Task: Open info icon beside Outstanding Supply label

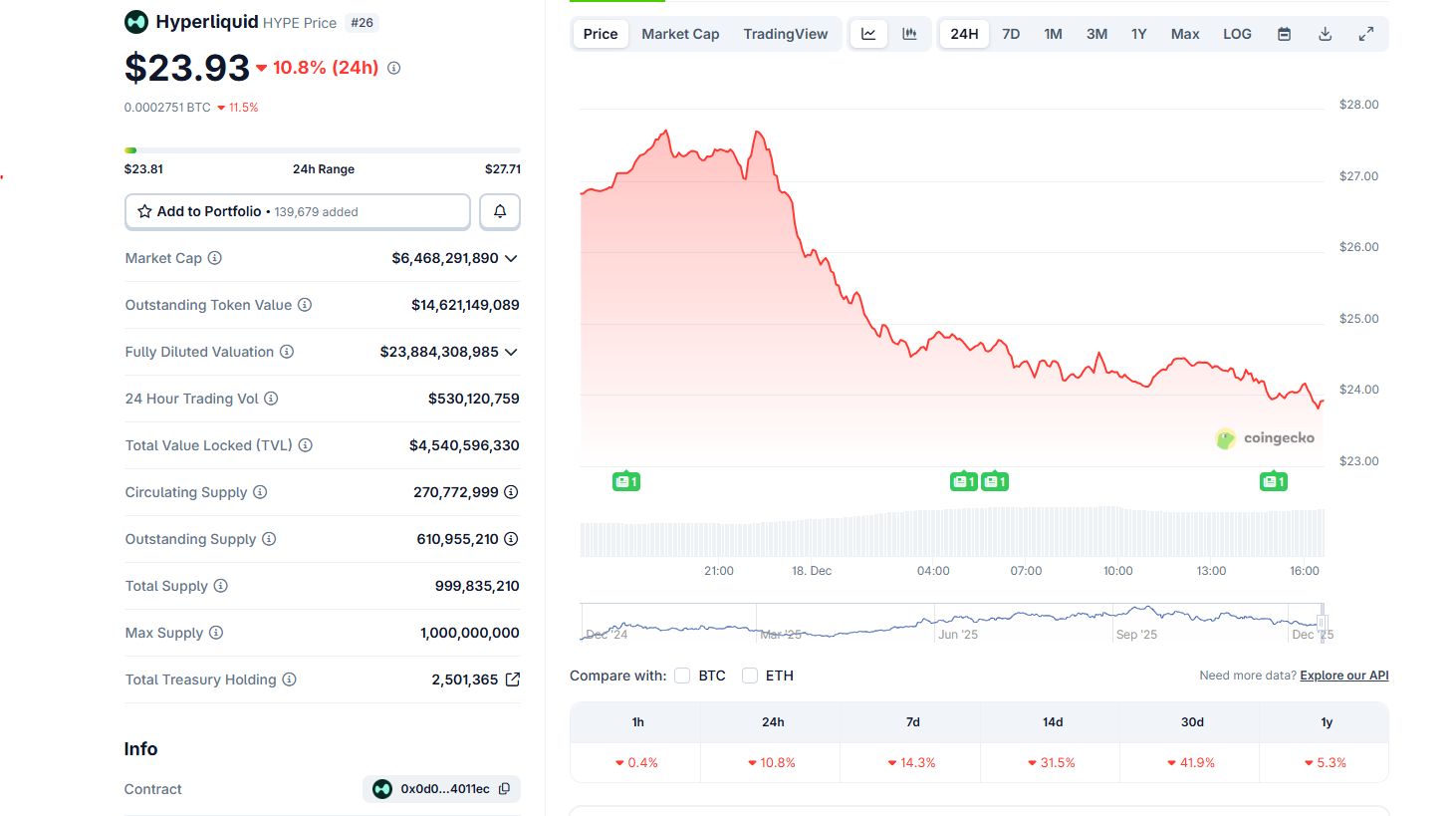Action: pyautogui.click(x=269, y=539)
